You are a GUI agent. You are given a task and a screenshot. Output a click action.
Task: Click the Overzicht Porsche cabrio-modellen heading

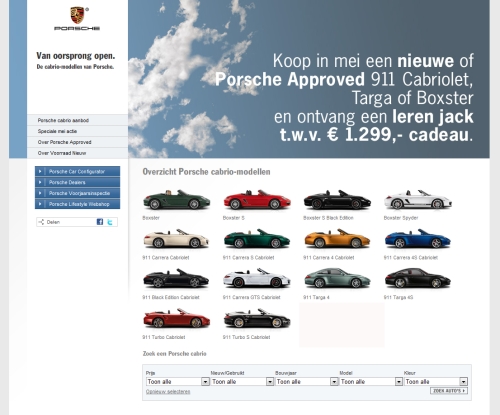click(206, 172)
